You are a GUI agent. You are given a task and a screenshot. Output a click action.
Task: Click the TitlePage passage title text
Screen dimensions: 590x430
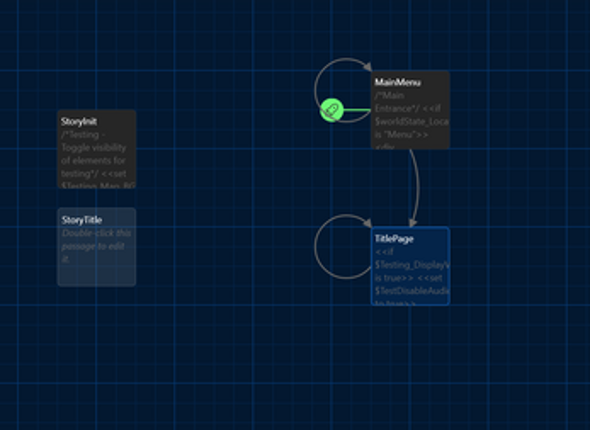click(x=394, y=239)
